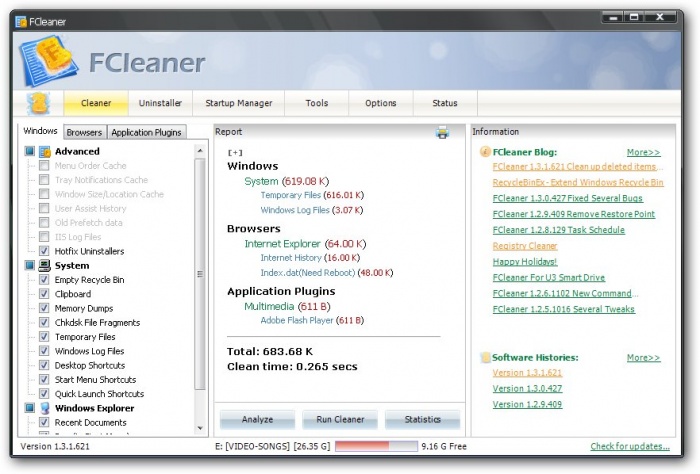
Task: Toggle the Recent Documents checkbox
Action: 44,422
